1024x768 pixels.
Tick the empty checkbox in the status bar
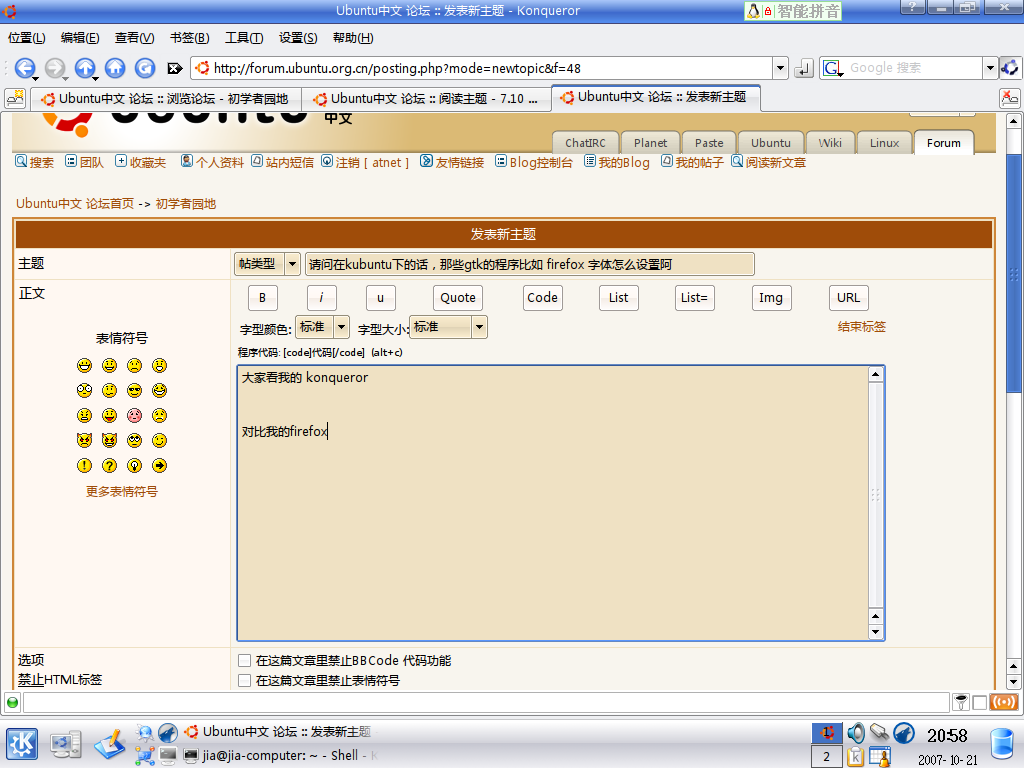click(x=980, y=703)
